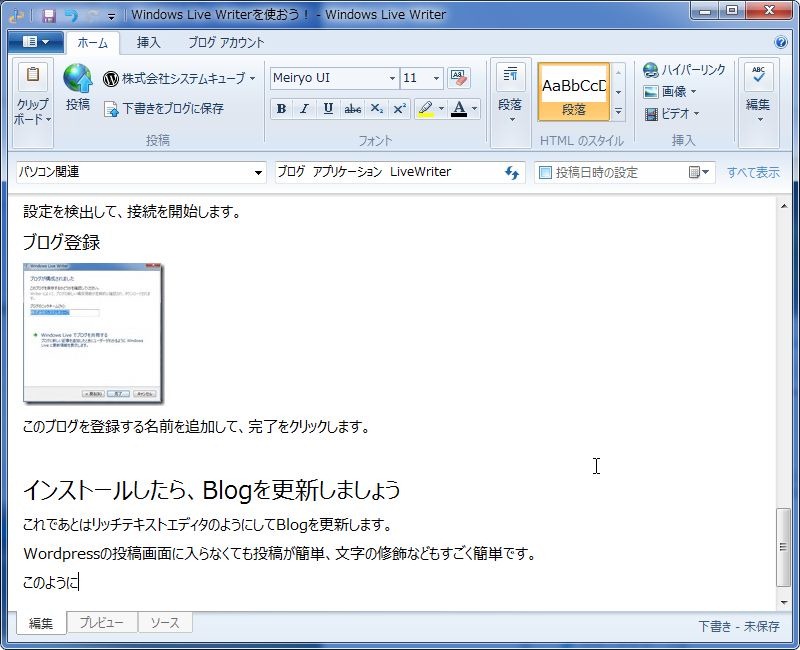Image resolution: width=800 pixels, height=650 pixels.
Task: Open the highlight color dropdown arrow
Action: pos(441,109)
